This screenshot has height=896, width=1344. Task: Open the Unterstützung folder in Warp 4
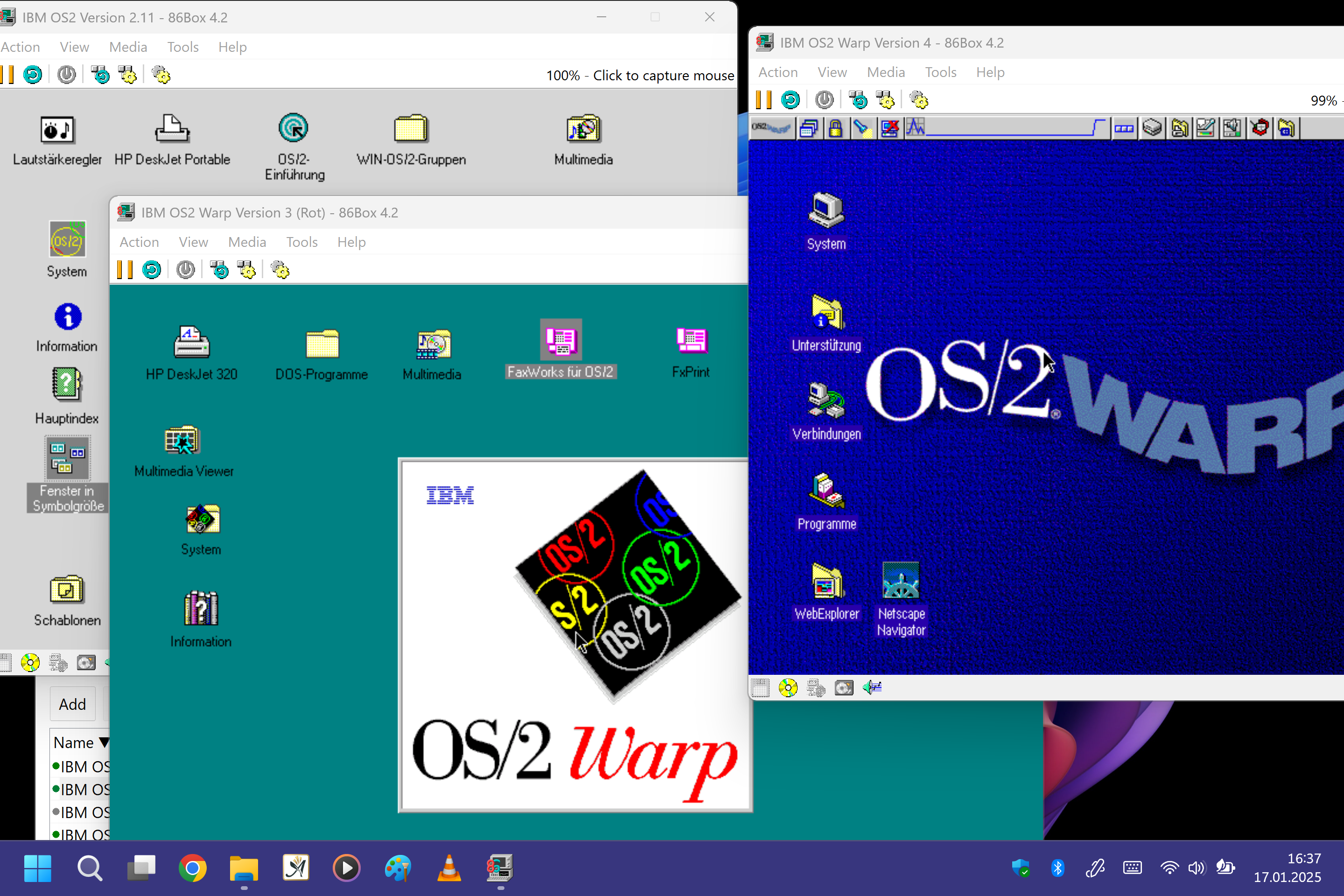click(826, 323)
